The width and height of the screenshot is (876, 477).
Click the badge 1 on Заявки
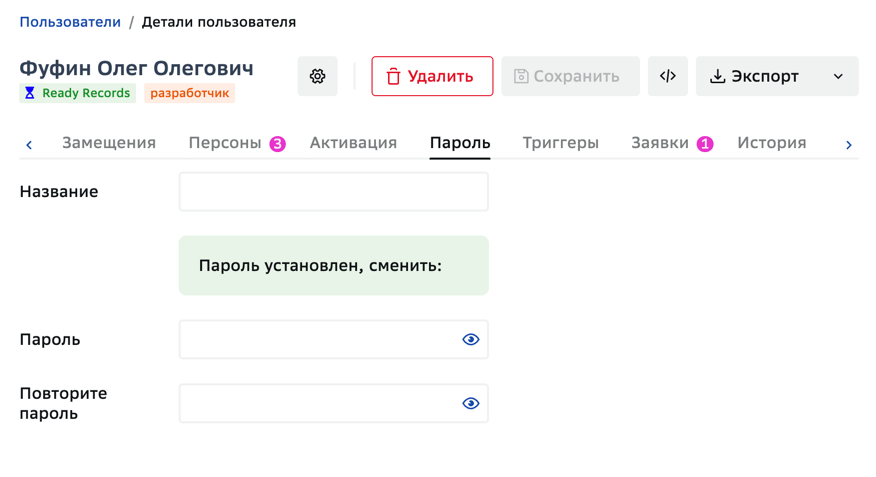pos(705,144)
